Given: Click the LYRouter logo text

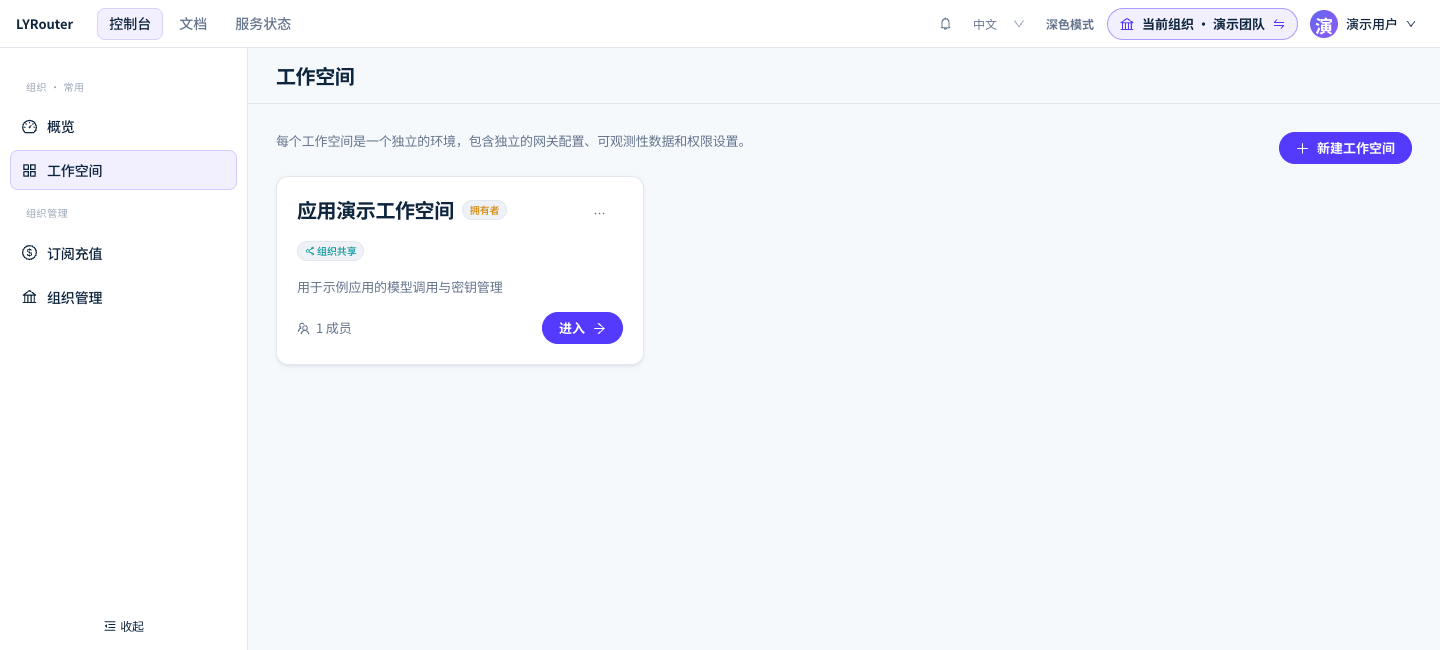Looking at the screenshot, I should tap(44, 24).
